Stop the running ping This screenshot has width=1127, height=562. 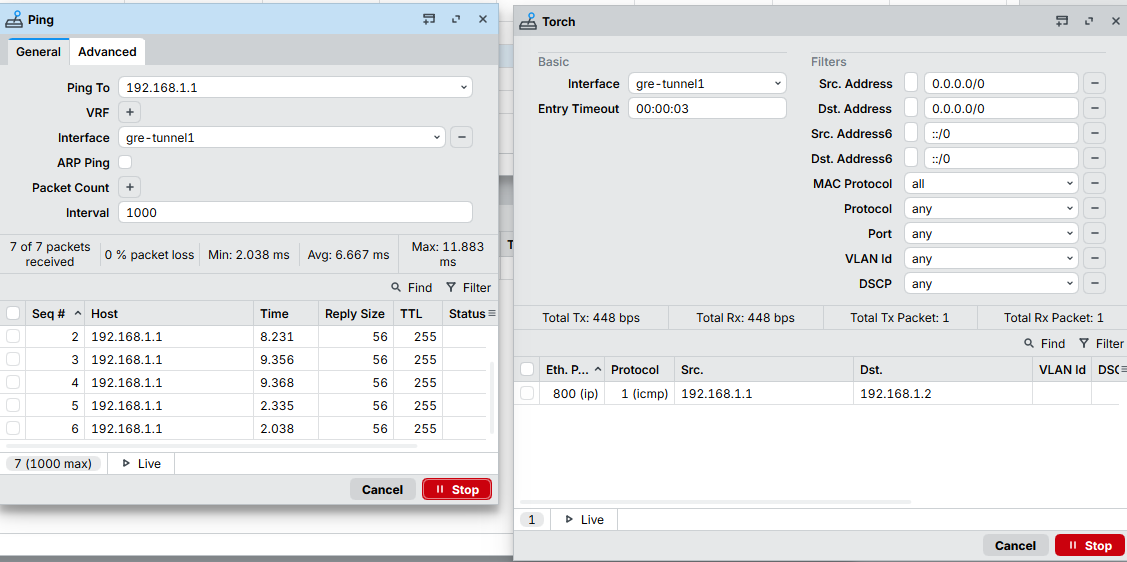point(457,490)
